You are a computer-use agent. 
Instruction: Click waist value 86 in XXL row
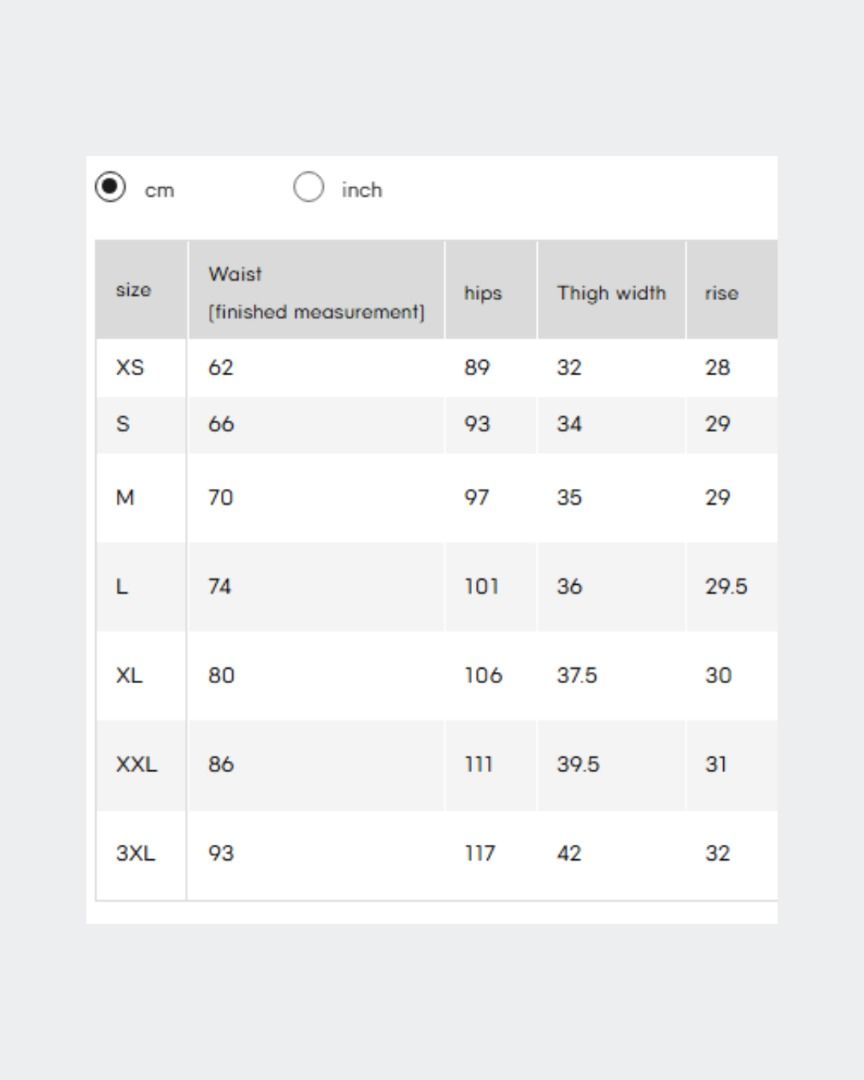(221, 764)
